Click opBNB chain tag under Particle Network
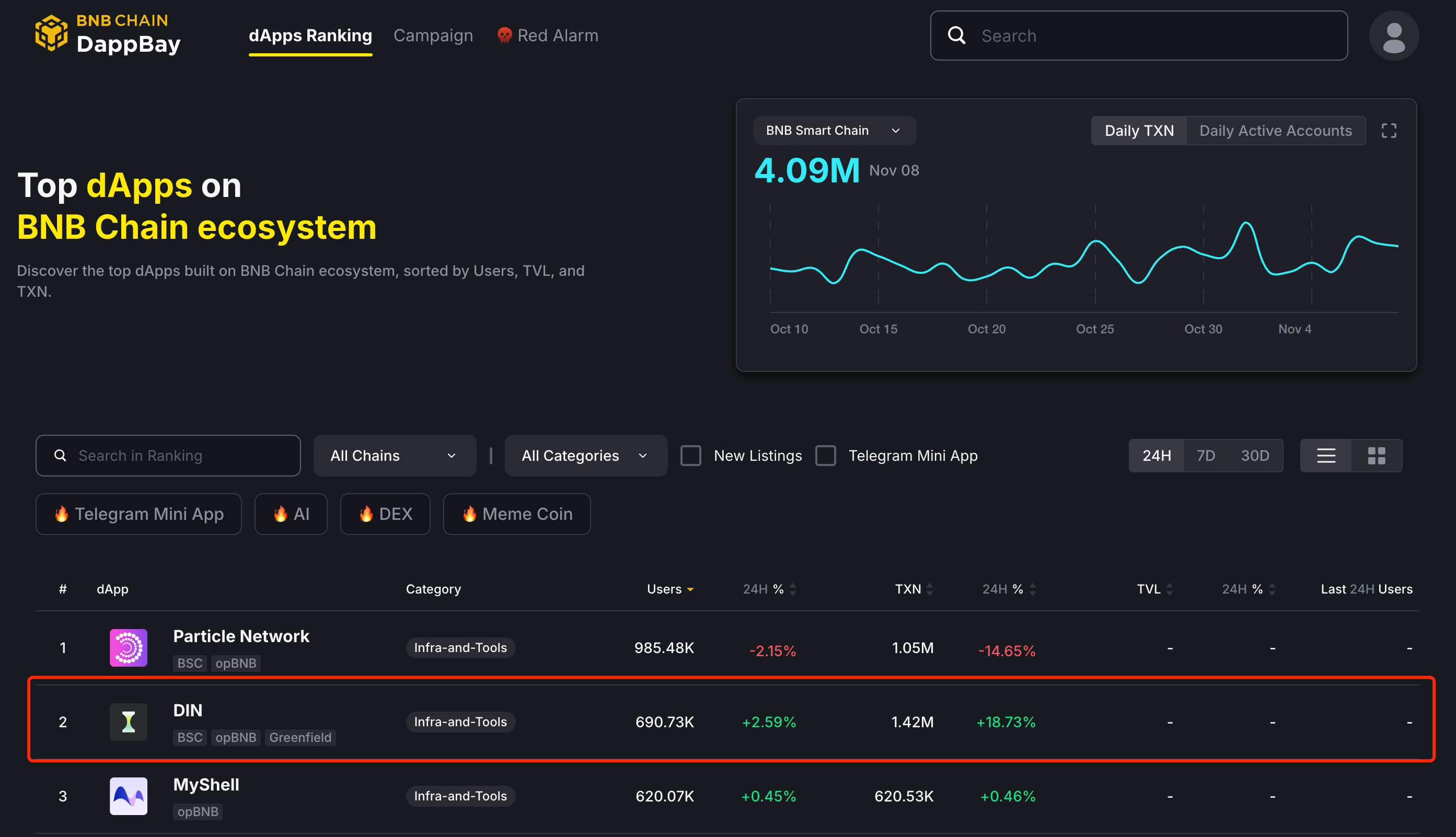This screenshot has width=1456, height=837. click(236, 664)
